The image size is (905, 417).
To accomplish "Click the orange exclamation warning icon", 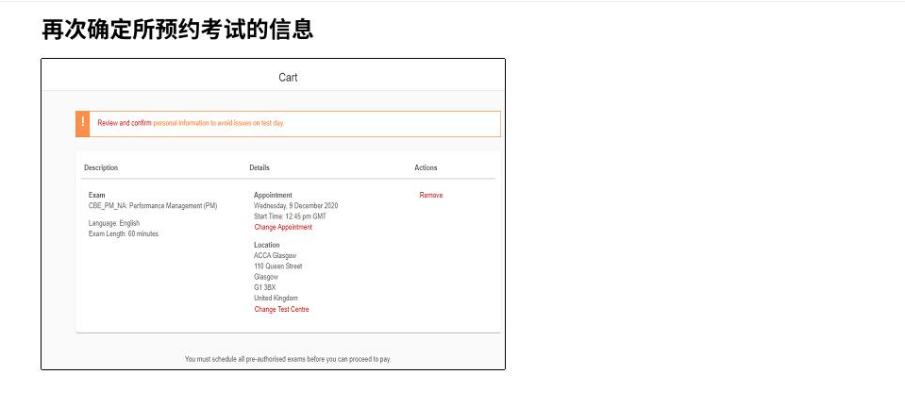I will (83, 123).
